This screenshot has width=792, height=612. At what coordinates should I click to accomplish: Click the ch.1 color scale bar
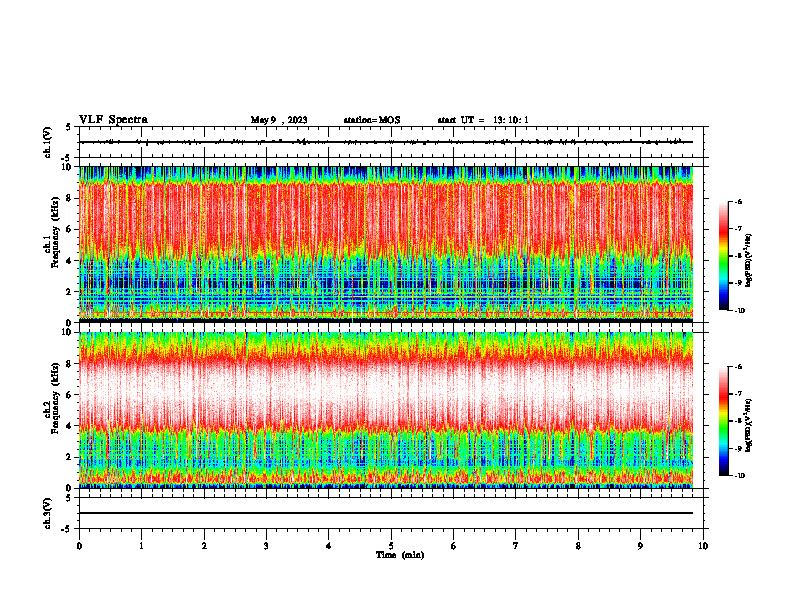[x=724, y=256]
